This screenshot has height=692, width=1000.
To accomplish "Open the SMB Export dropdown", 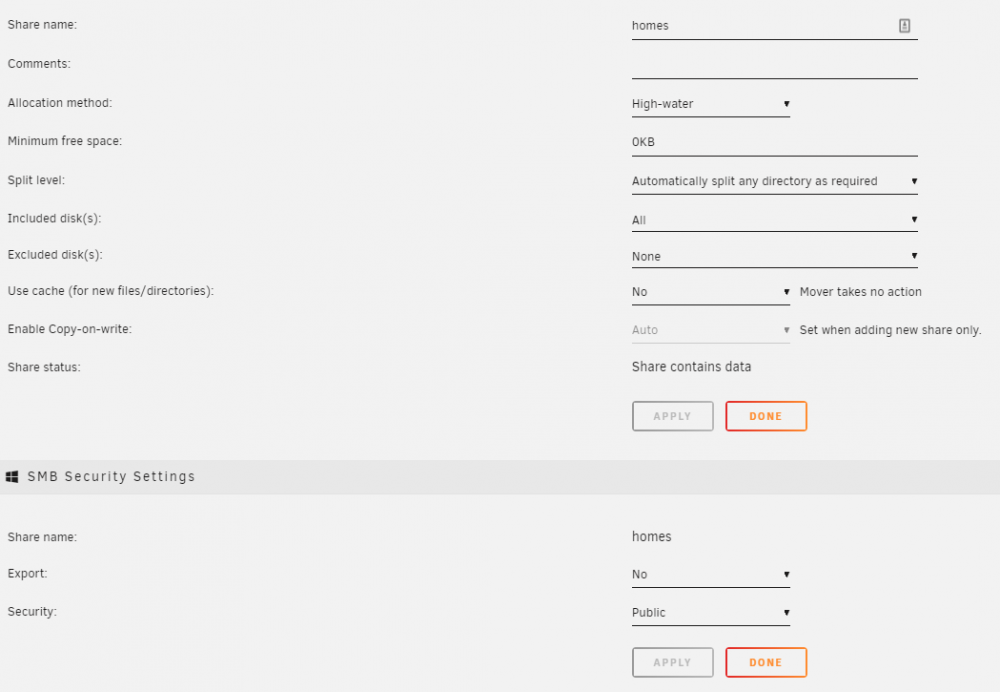I will [710, 575].
